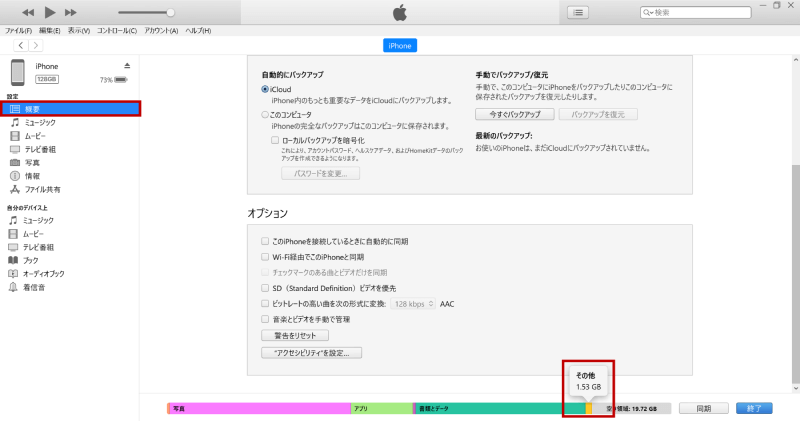Click the yellow その他 storage segment
The height and width of the screenshot is (421, 800).
pos(589,408)
